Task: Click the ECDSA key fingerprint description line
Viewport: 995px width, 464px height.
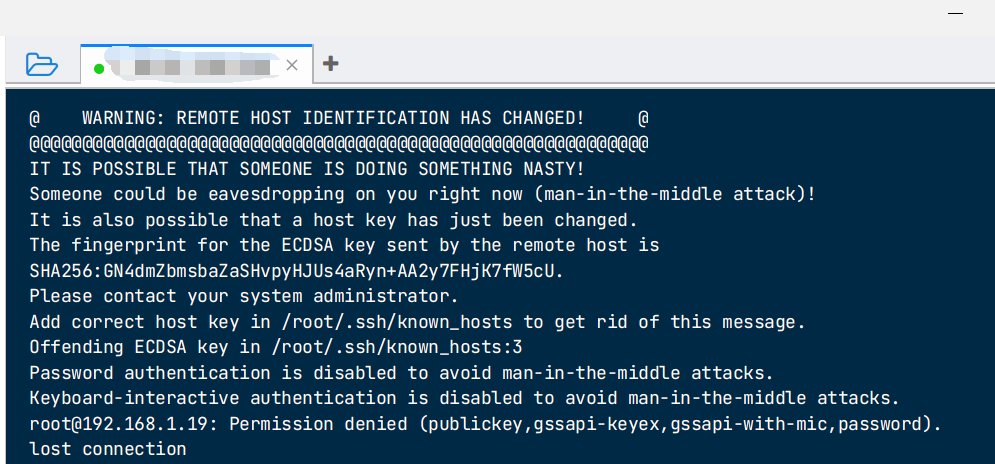Action: [345, 245]
